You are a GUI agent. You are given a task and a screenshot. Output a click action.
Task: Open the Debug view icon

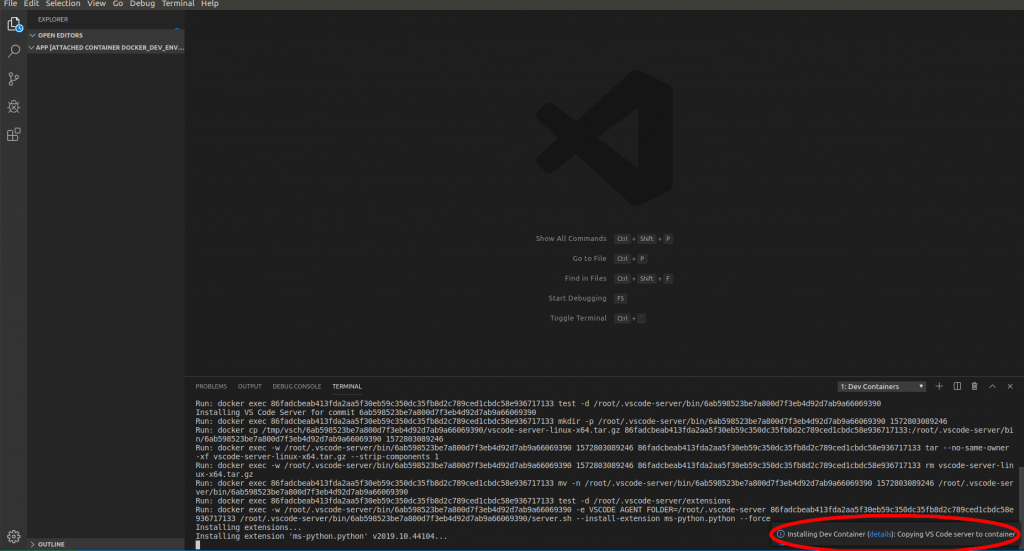tap(14, 106)
